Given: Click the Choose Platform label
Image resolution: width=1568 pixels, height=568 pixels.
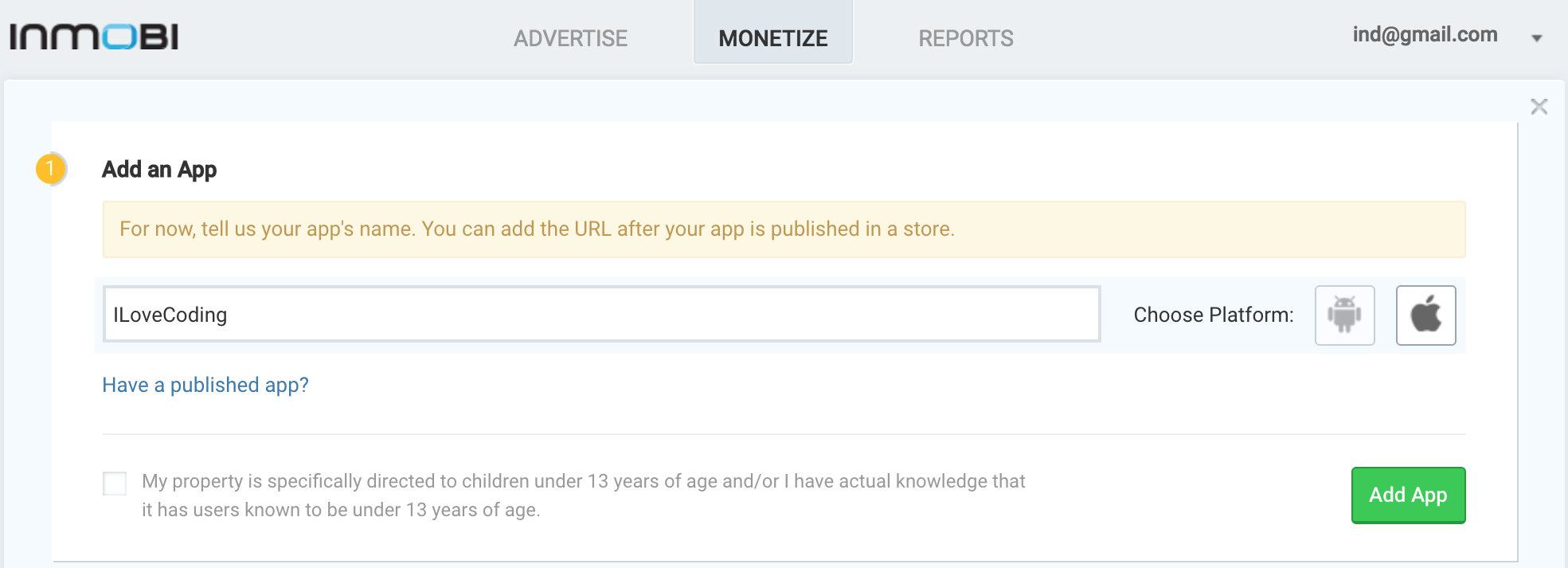Looking at the screenshot, I should click(1214, 315).
